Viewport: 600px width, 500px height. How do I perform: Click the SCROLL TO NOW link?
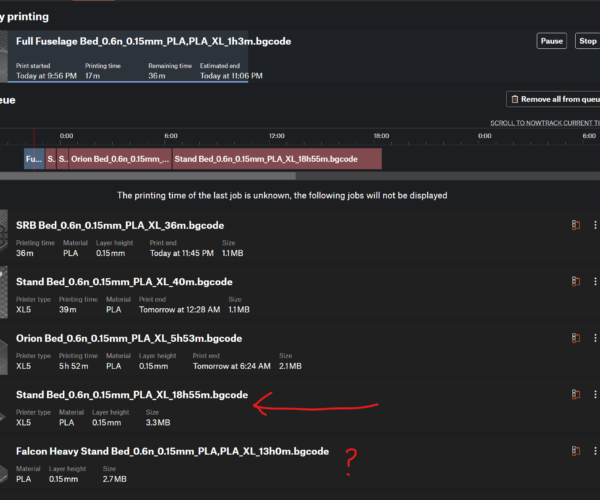(x=508, y=123)
